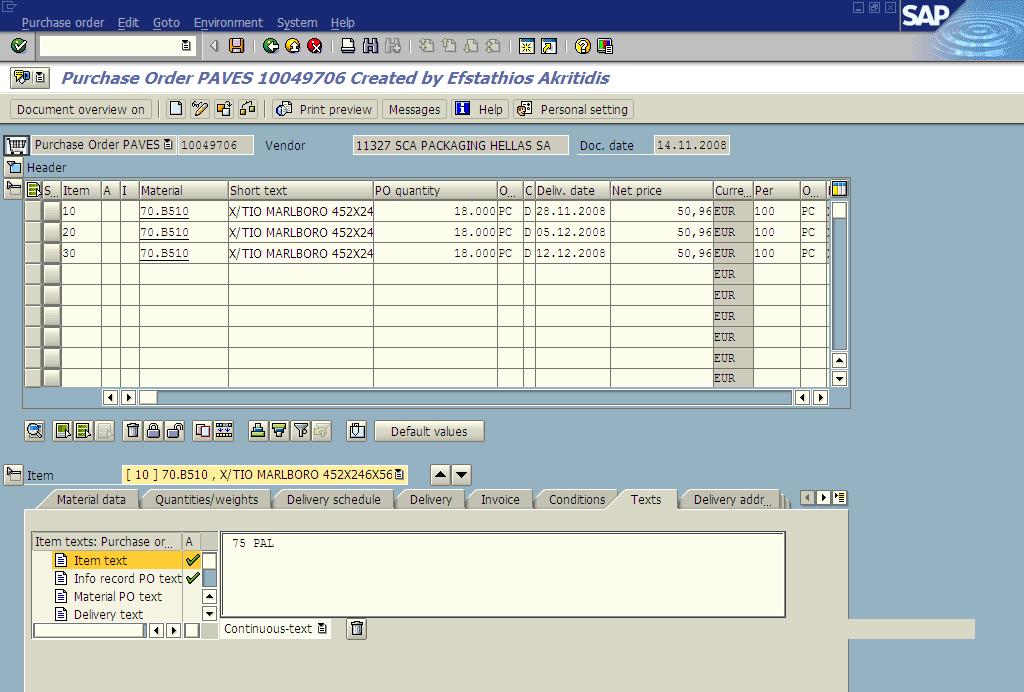Viewport: 1024px width, 692px height.
Task: Exit with the yellow up-arrow icon
Action: point(293,46)
